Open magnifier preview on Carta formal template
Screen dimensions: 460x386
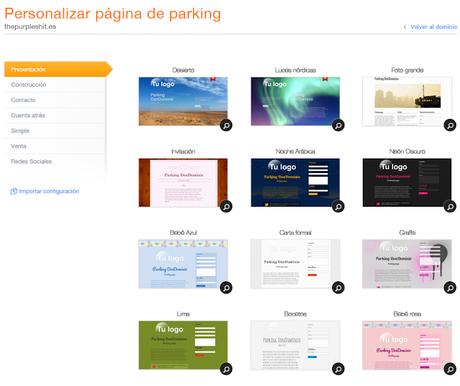(338, 288)
